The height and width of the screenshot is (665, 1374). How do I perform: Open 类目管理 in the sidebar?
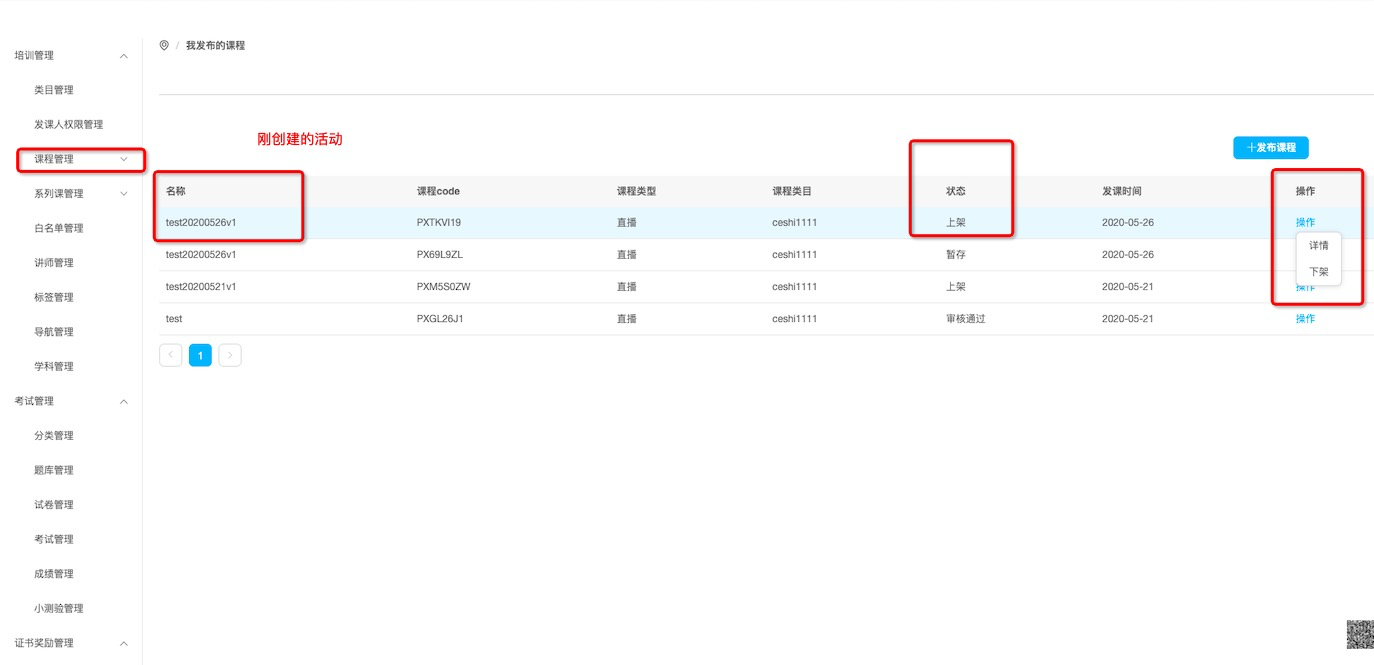click(x=54, y=90)
